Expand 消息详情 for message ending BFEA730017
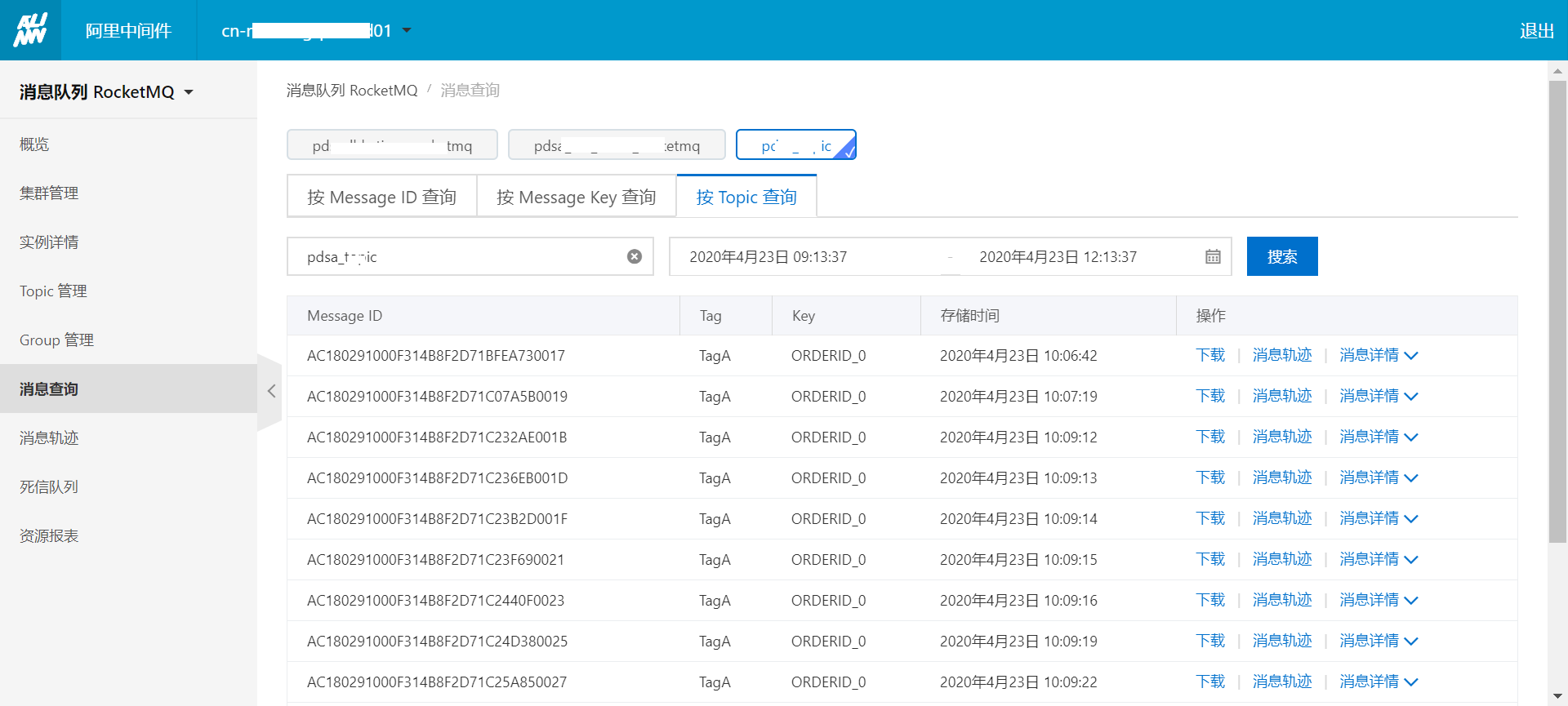Image resolution: width=1568 pixels, height=706 pixels. coord(1379,356)
